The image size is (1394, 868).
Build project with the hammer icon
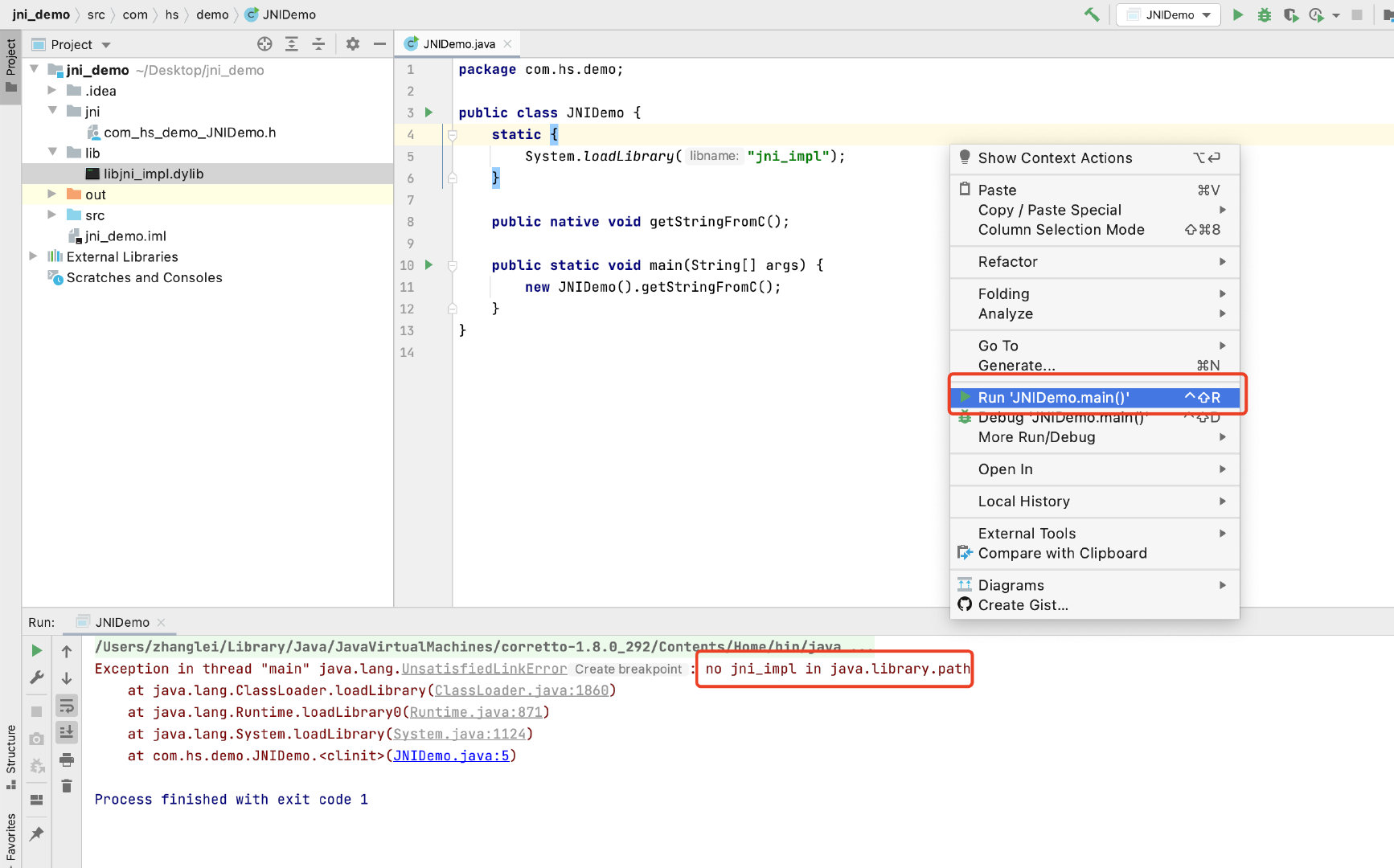click(x=1091, y=14)
